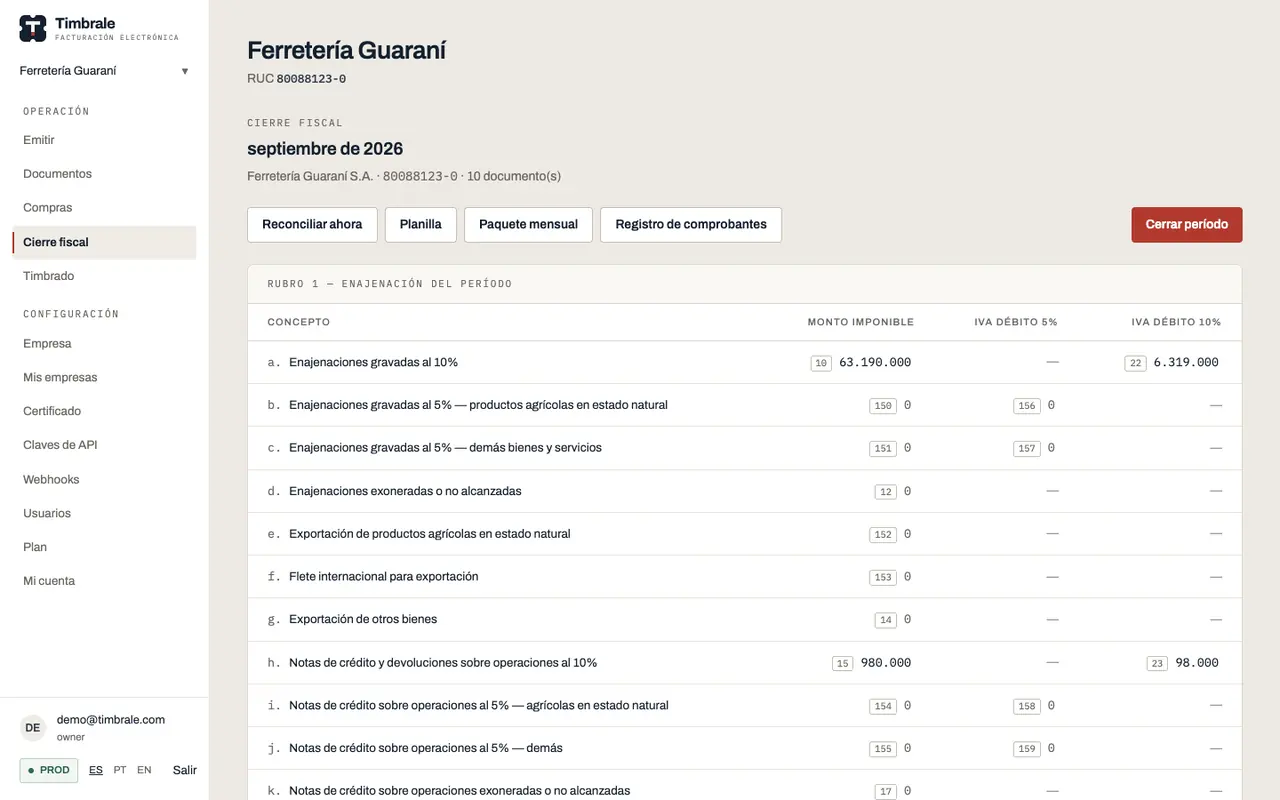The image size is (1280, 800).
Task: Go to Documentos in sidebar
Action: click(57, 174)
